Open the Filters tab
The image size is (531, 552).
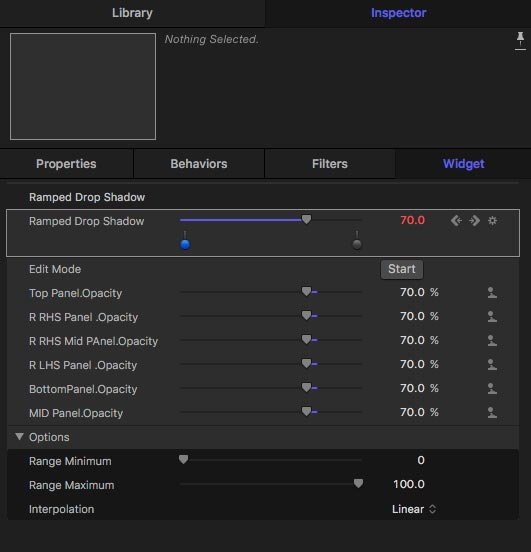pos(330,164)
